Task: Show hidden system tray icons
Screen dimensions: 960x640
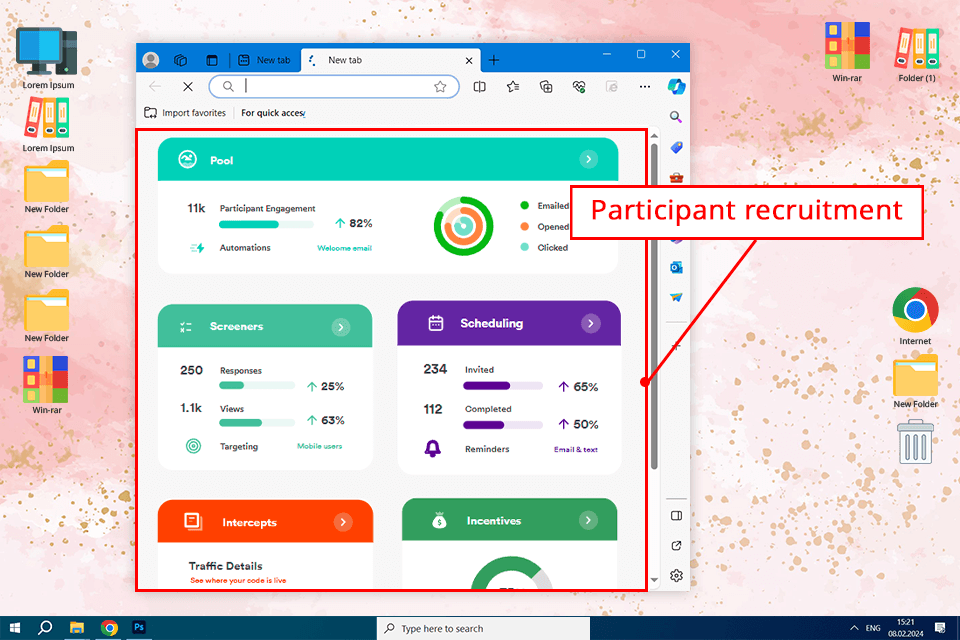Action: [x=854, y=628]
